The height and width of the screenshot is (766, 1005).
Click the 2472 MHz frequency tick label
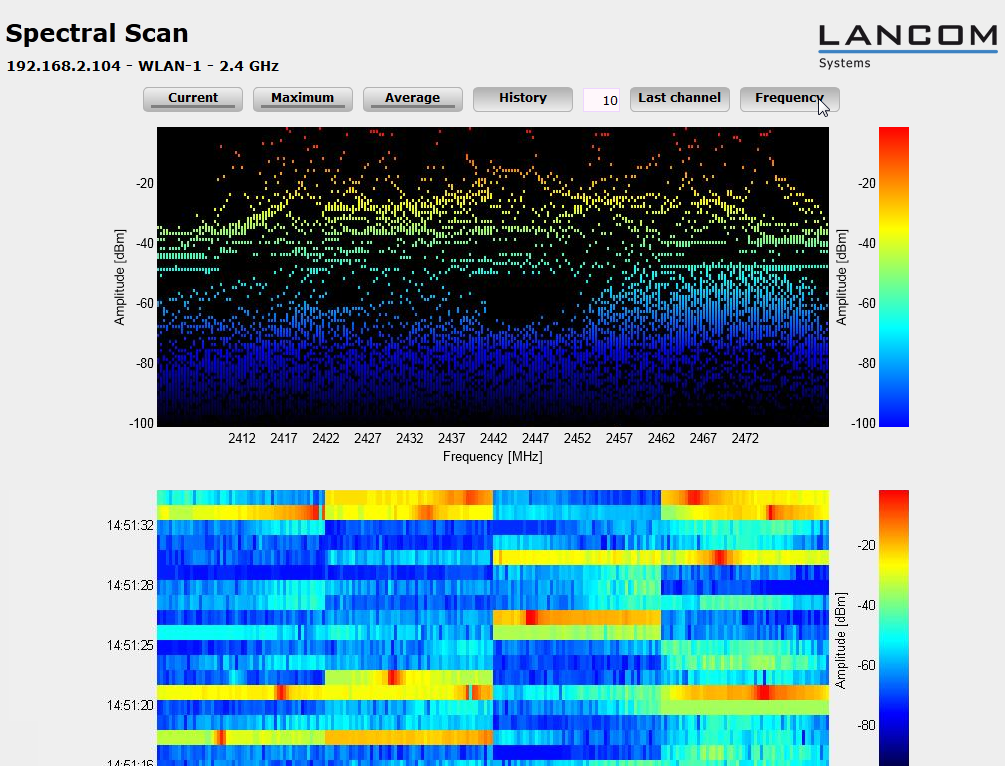(x=745, y=439)
